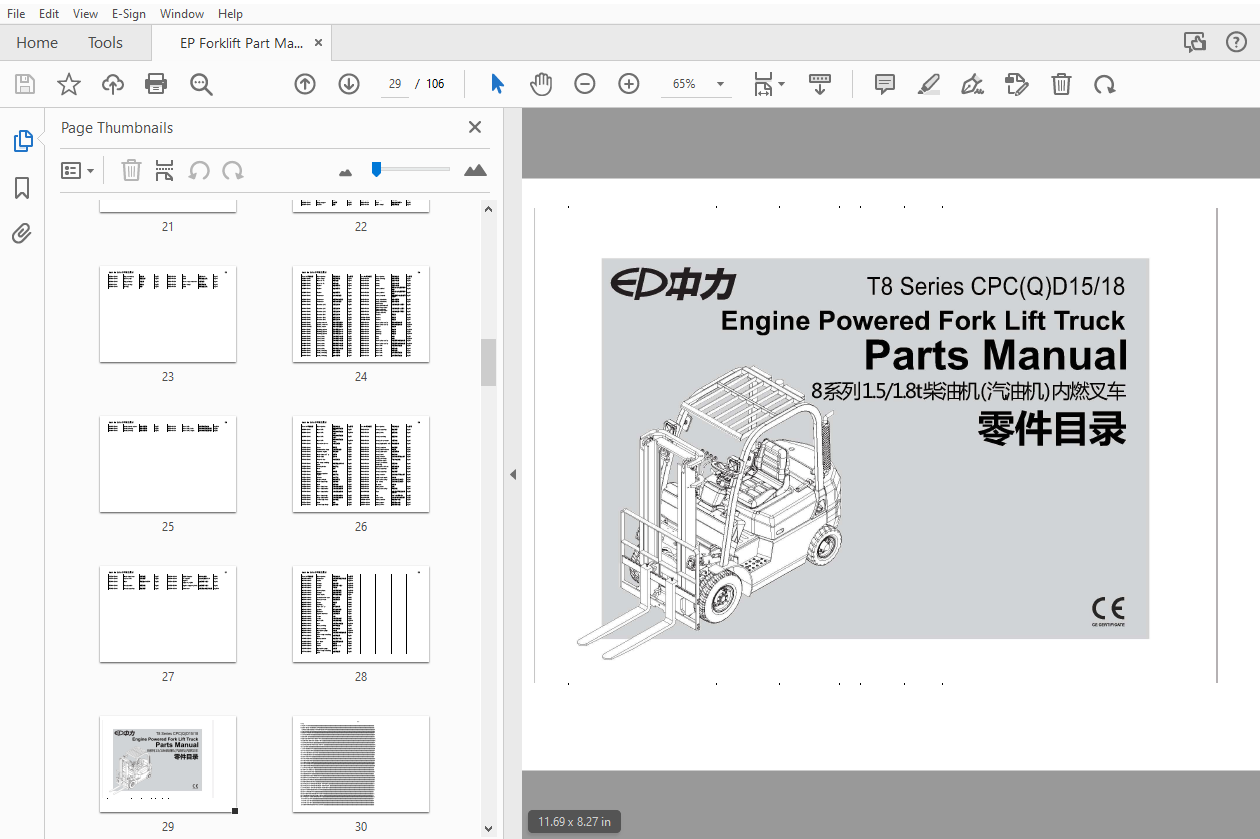The image size is (1260, 839).
Task: Open the Edit menu
Action: coord(49,14)
